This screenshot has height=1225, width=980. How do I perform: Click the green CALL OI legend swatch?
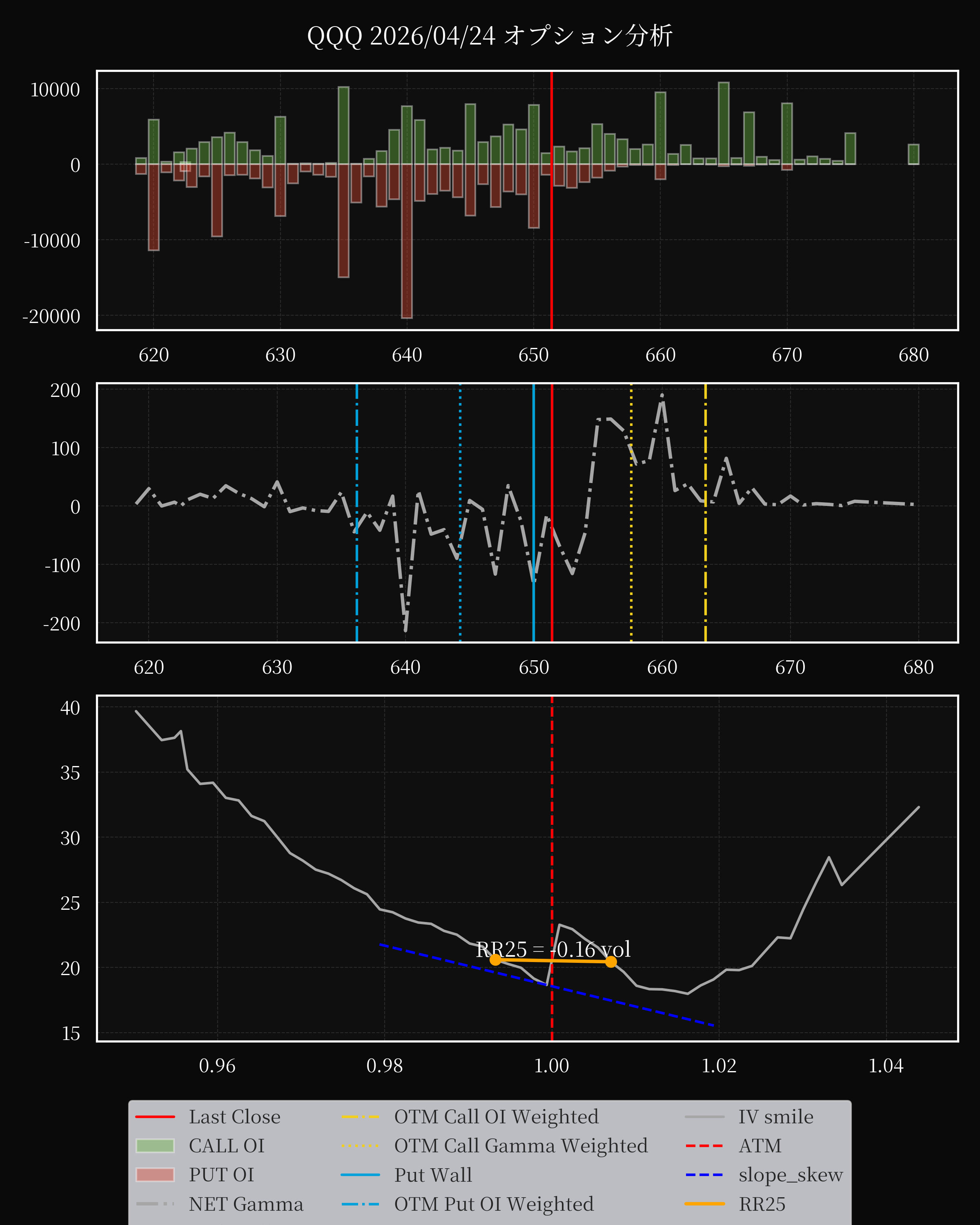click(x=155, y=1146)
